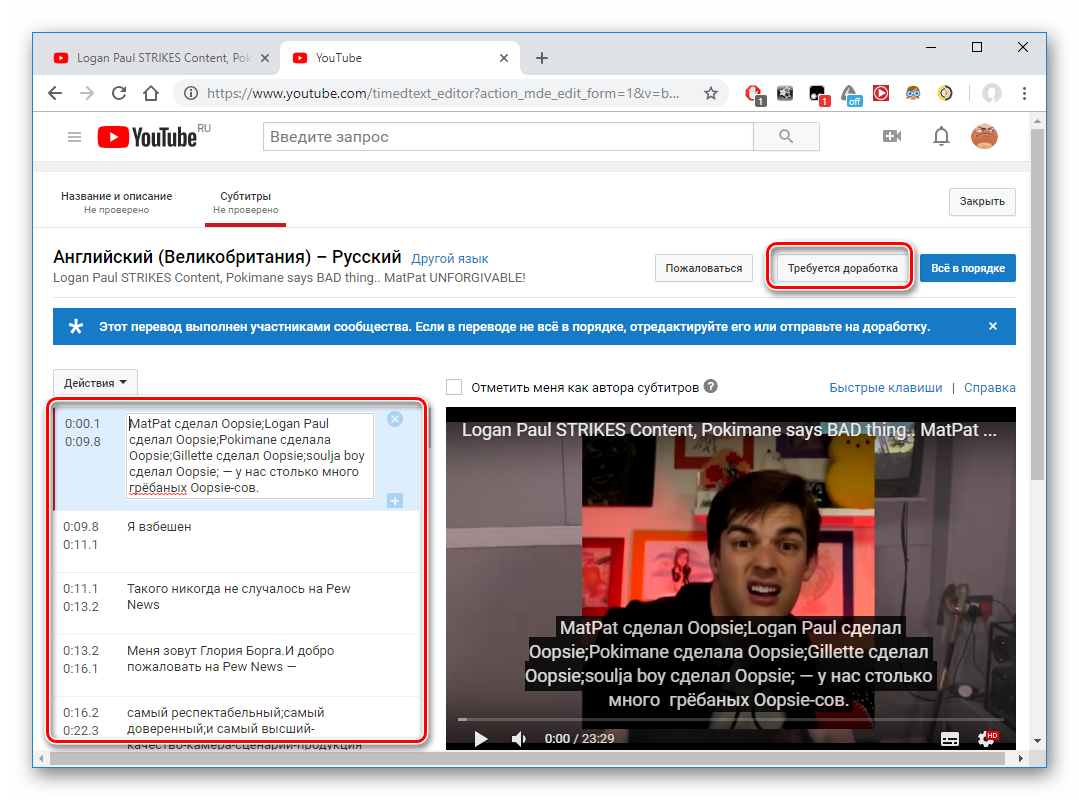Click the video progress bar
Viewport: 1079px width, 800px height.
point(730,718)
